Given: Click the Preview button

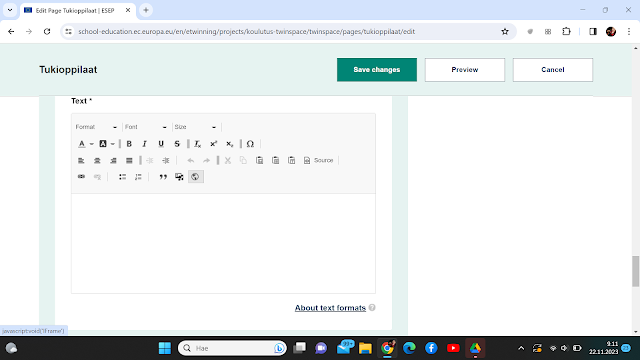Looking at the screenshot, I should tap(465, 70).
